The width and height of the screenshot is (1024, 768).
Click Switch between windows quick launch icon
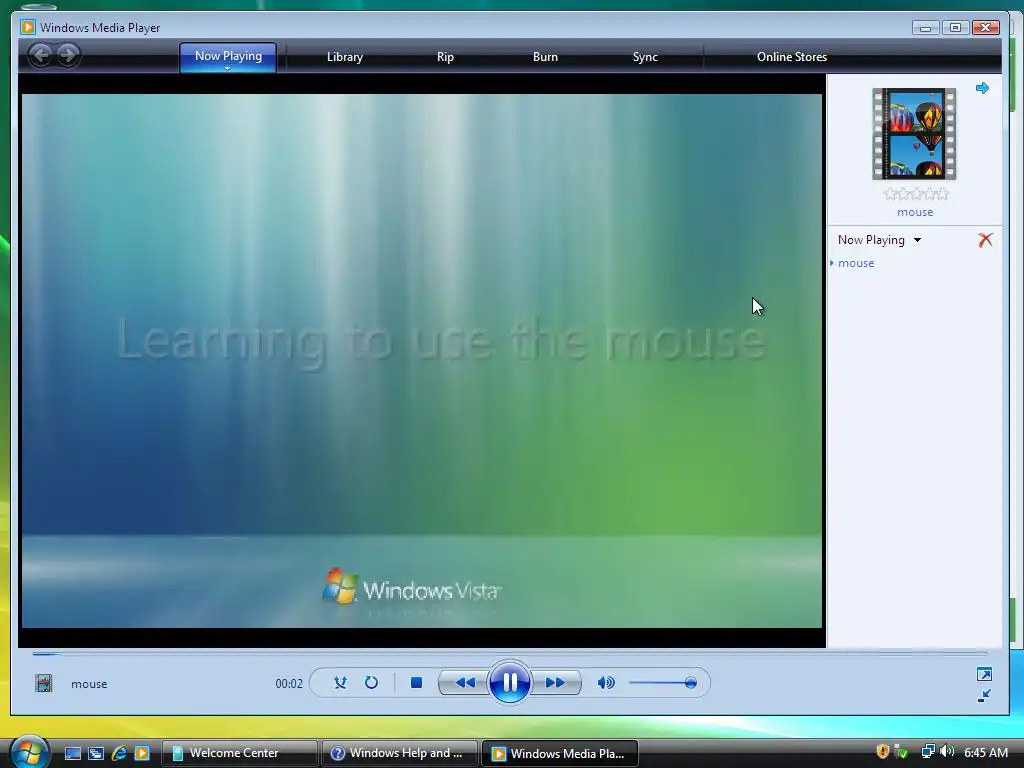click(x=96, y=753)
